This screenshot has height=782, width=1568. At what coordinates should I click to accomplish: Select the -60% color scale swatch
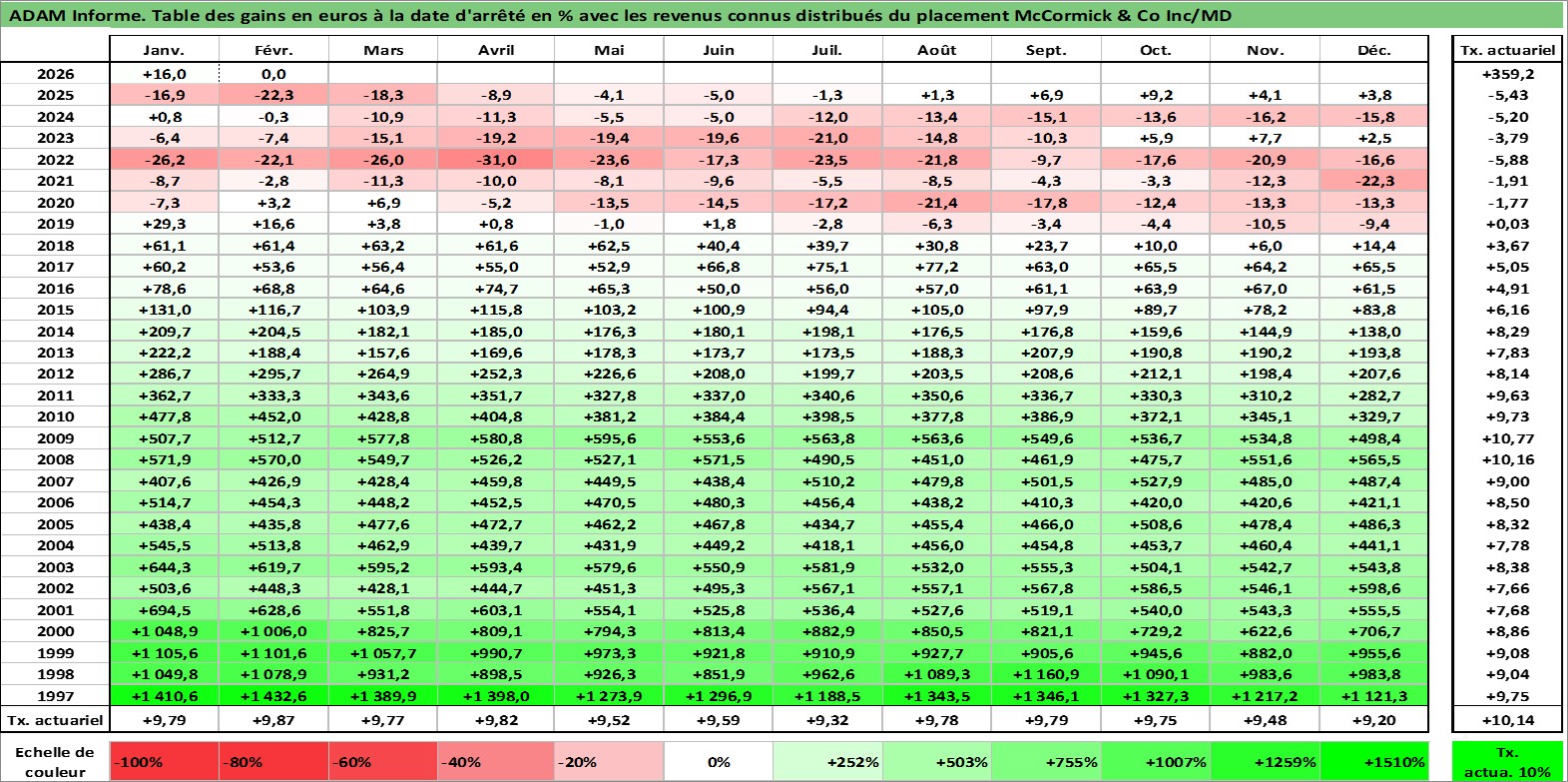(382, 761)
